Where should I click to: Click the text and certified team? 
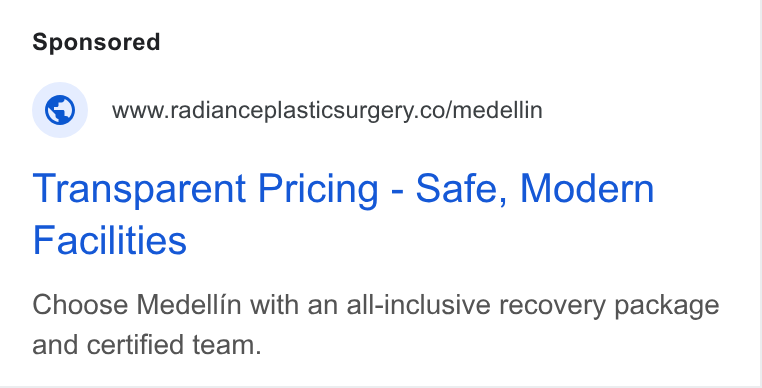click(147, 345)
